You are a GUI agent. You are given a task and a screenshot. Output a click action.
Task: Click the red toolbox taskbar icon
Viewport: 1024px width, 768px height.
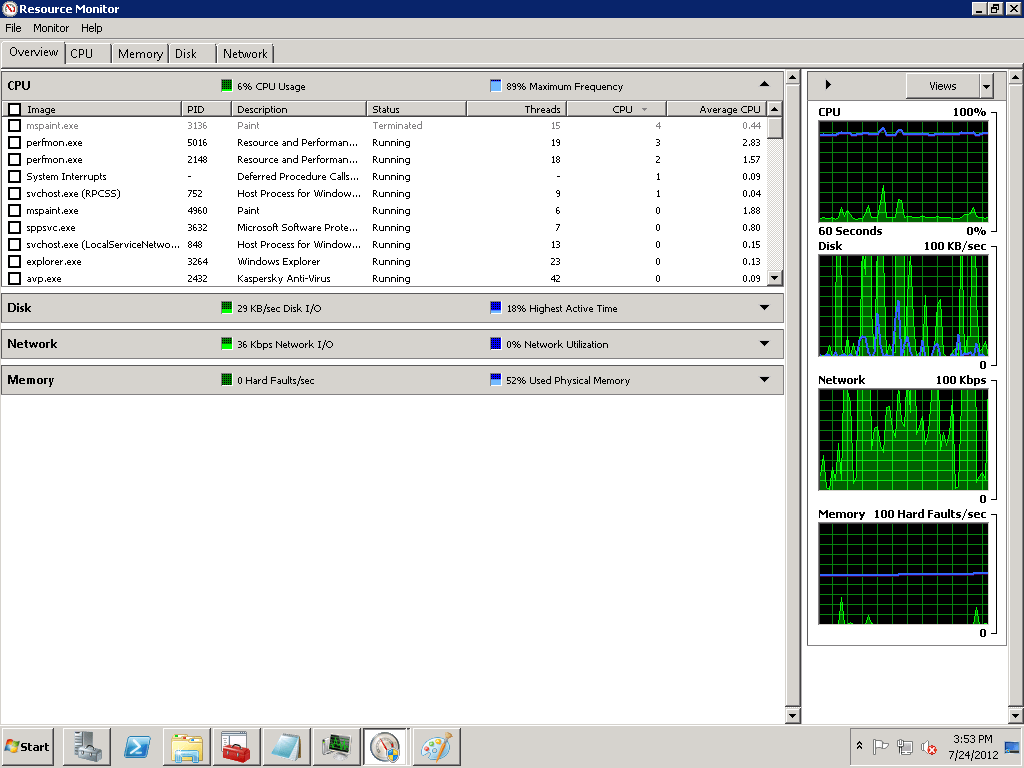pyautogui.click(x=236, y=746)
